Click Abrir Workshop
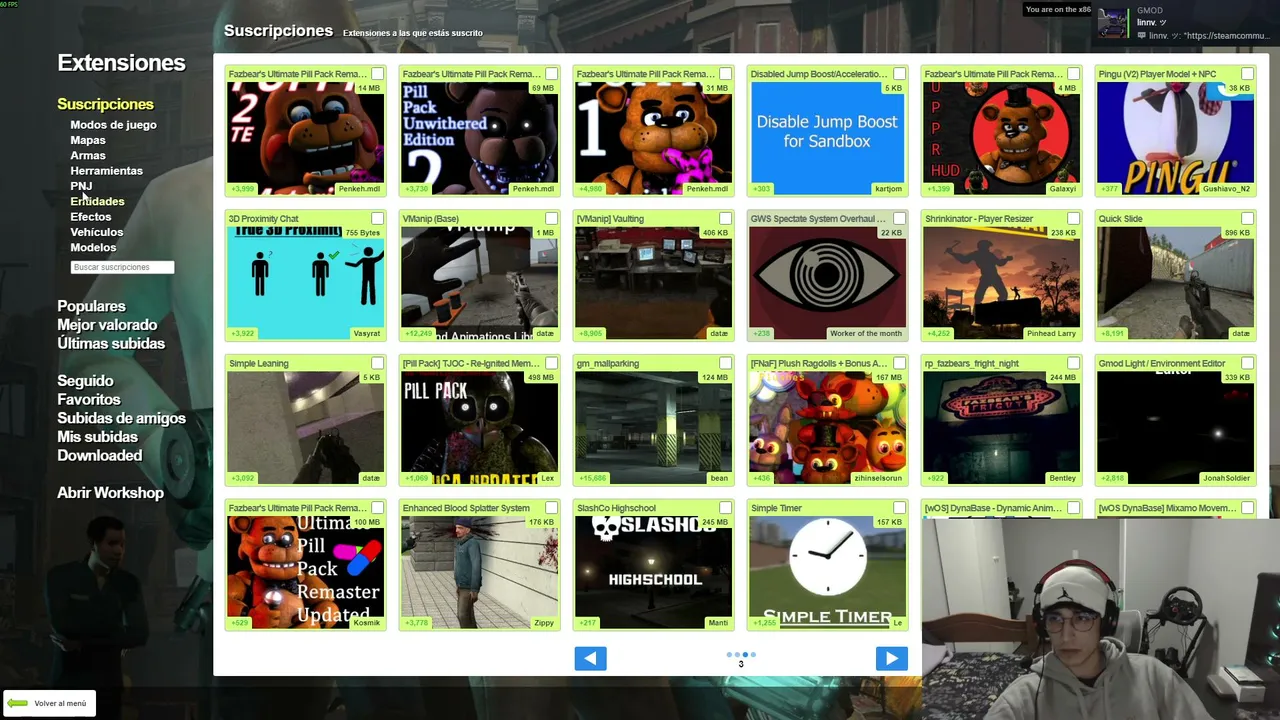The image size is (1280, 720). click(x=110, y=493)
